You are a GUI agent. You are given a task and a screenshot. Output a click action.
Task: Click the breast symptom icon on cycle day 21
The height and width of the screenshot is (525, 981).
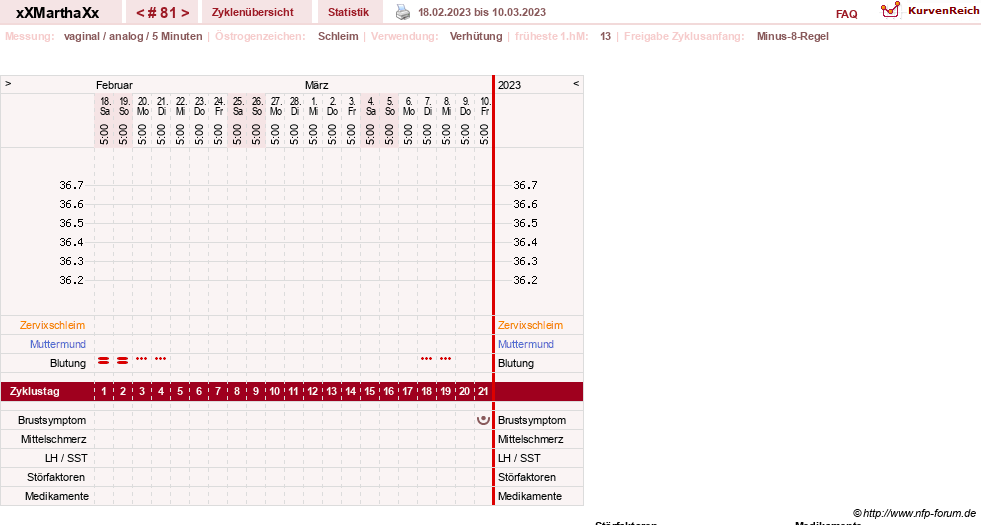(x=483, y=420)
